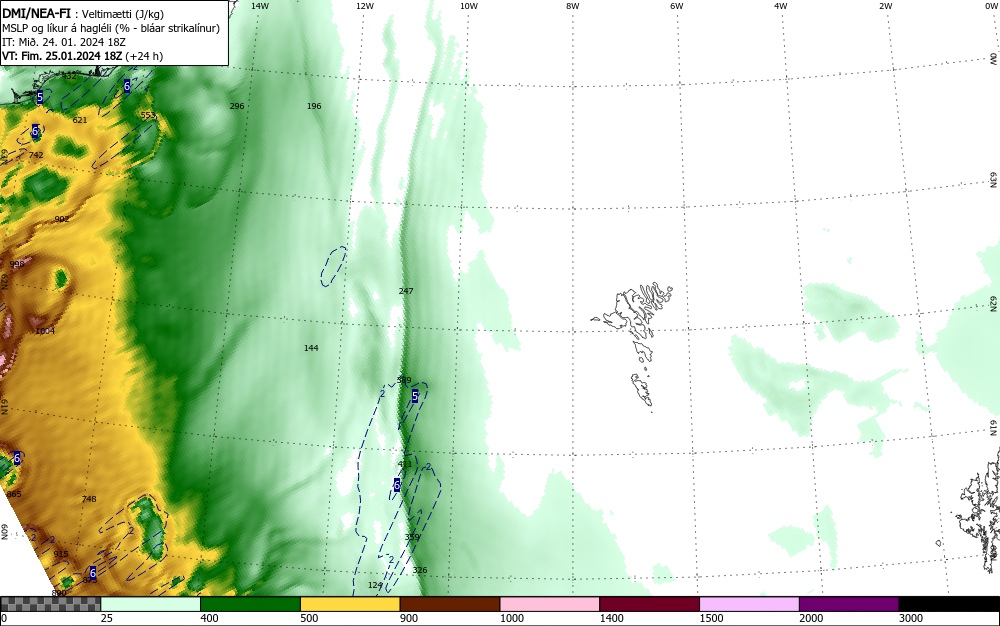Select the dark green 400–500 legend swatch
This screenshot has height=626, width=1000.
(x=250, y=604)
